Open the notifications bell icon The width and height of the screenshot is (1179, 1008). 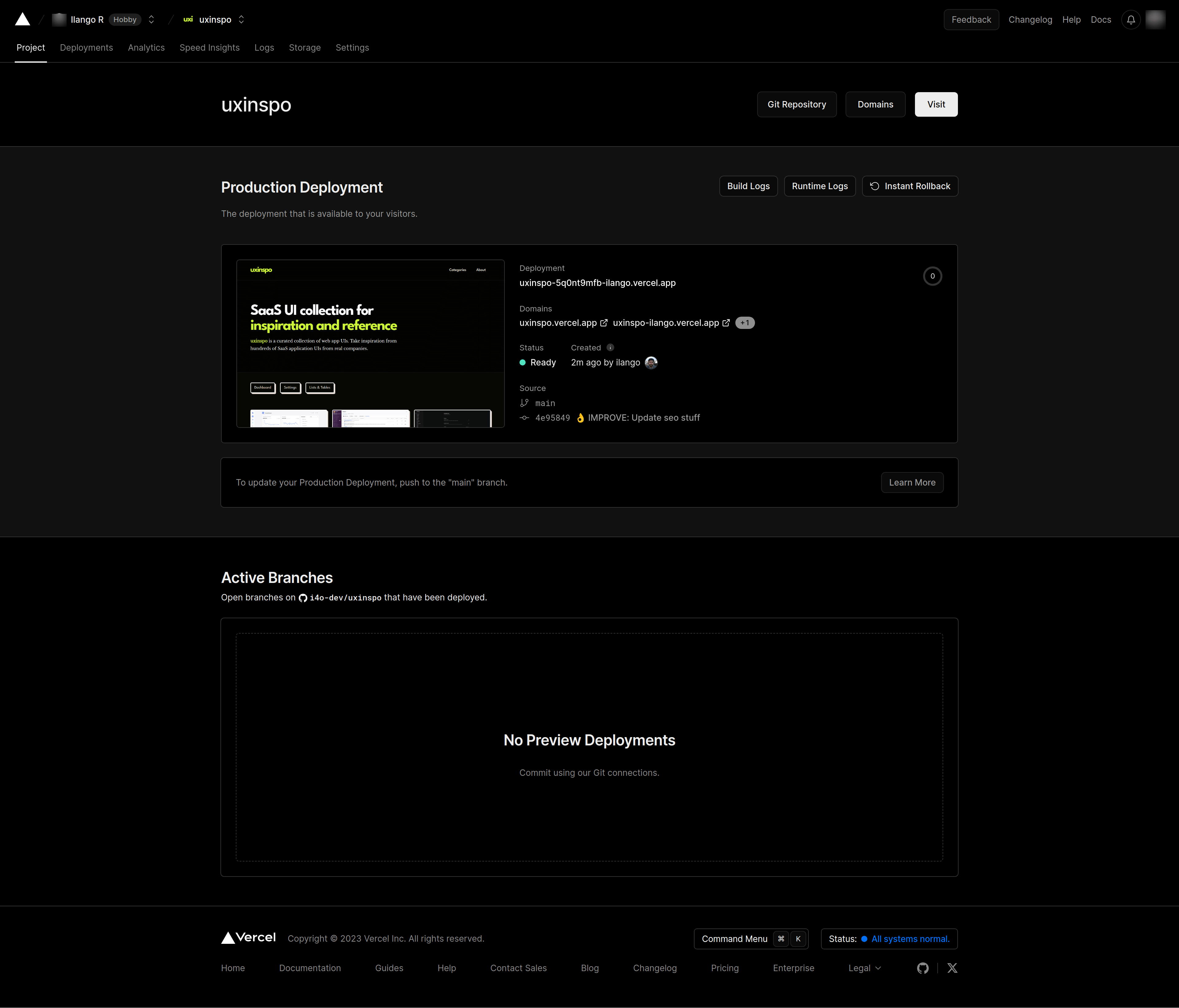pyautogui.click(x=1130, y=19)
